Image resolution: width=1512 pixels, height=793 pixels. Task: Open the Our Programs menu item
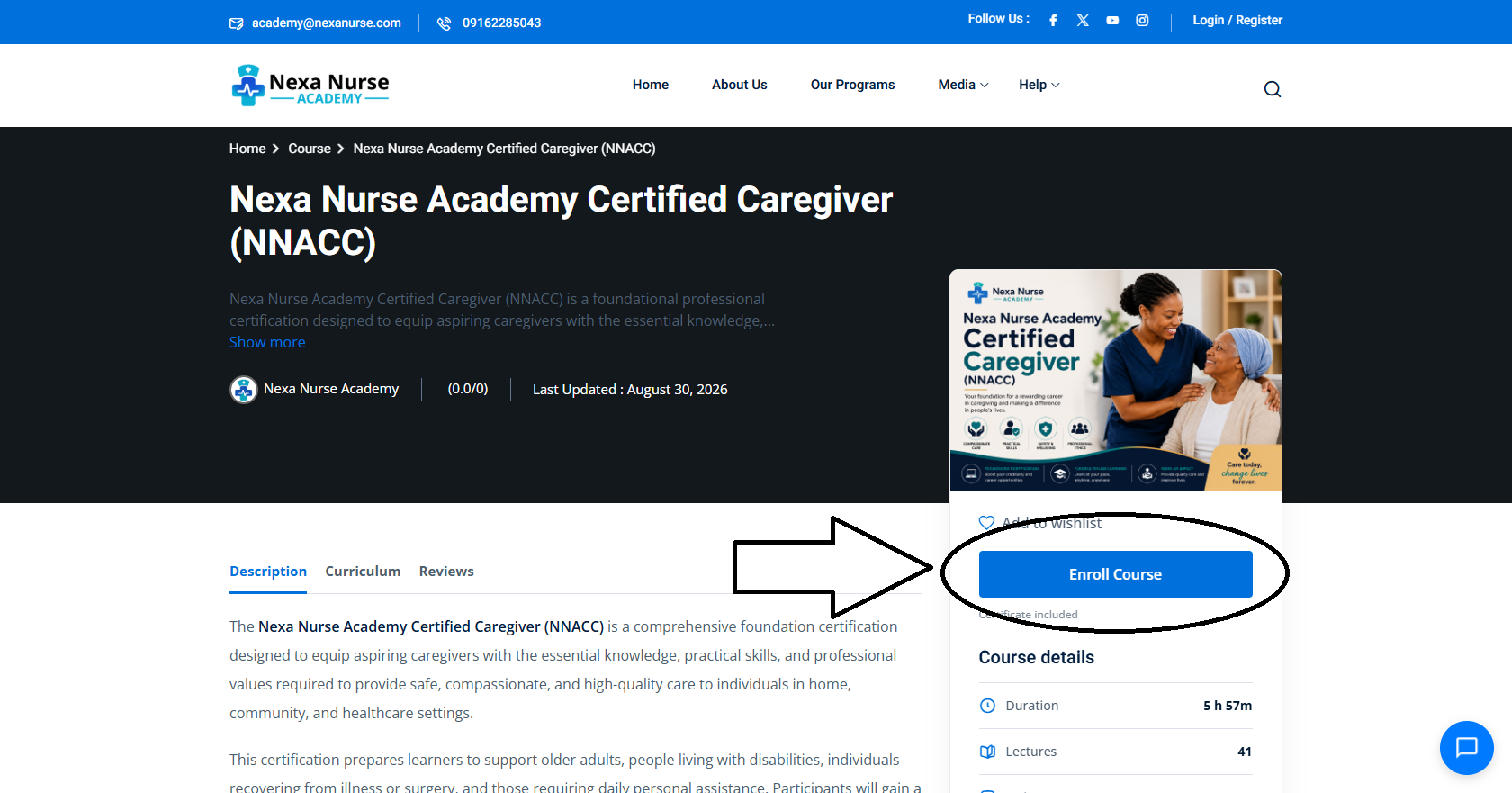(x=853, y=85)
